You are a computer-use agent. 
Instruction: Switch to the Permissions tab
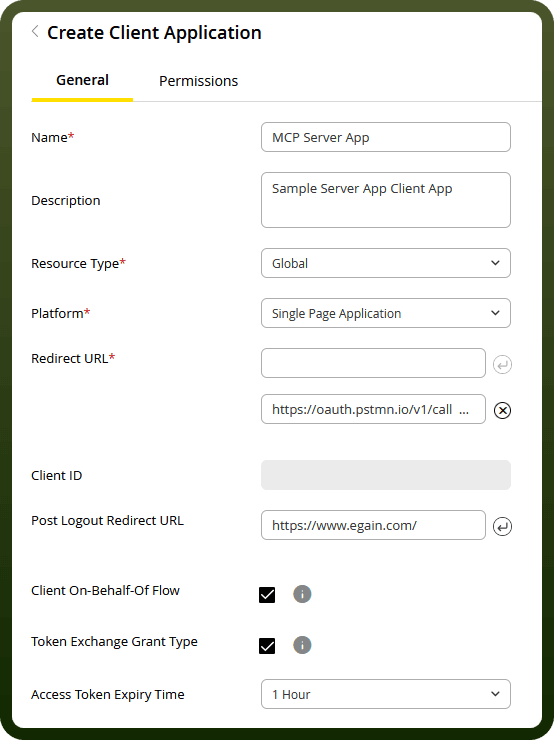point(198,81)
